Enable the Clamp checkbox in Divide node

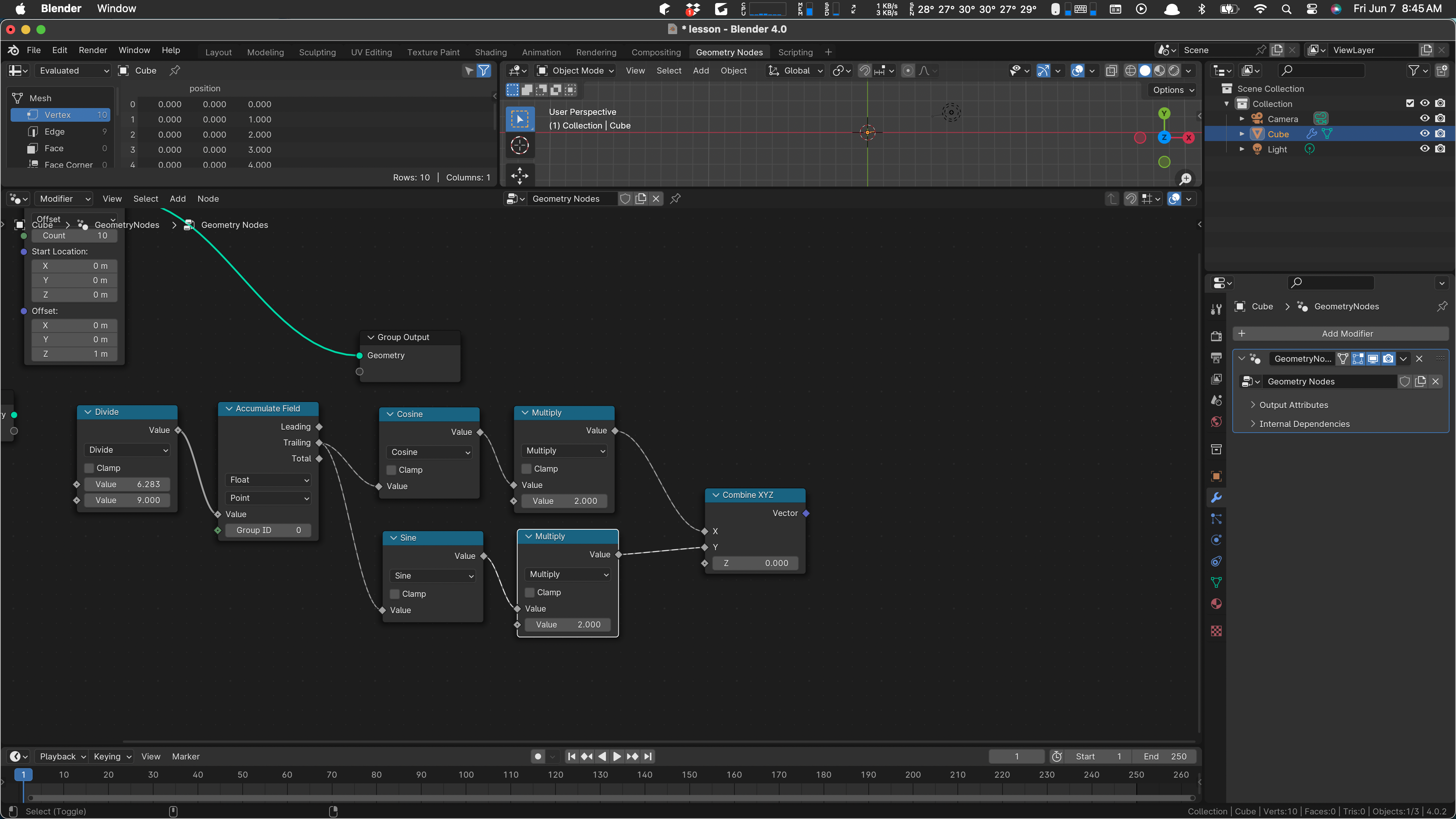point(89,468)
